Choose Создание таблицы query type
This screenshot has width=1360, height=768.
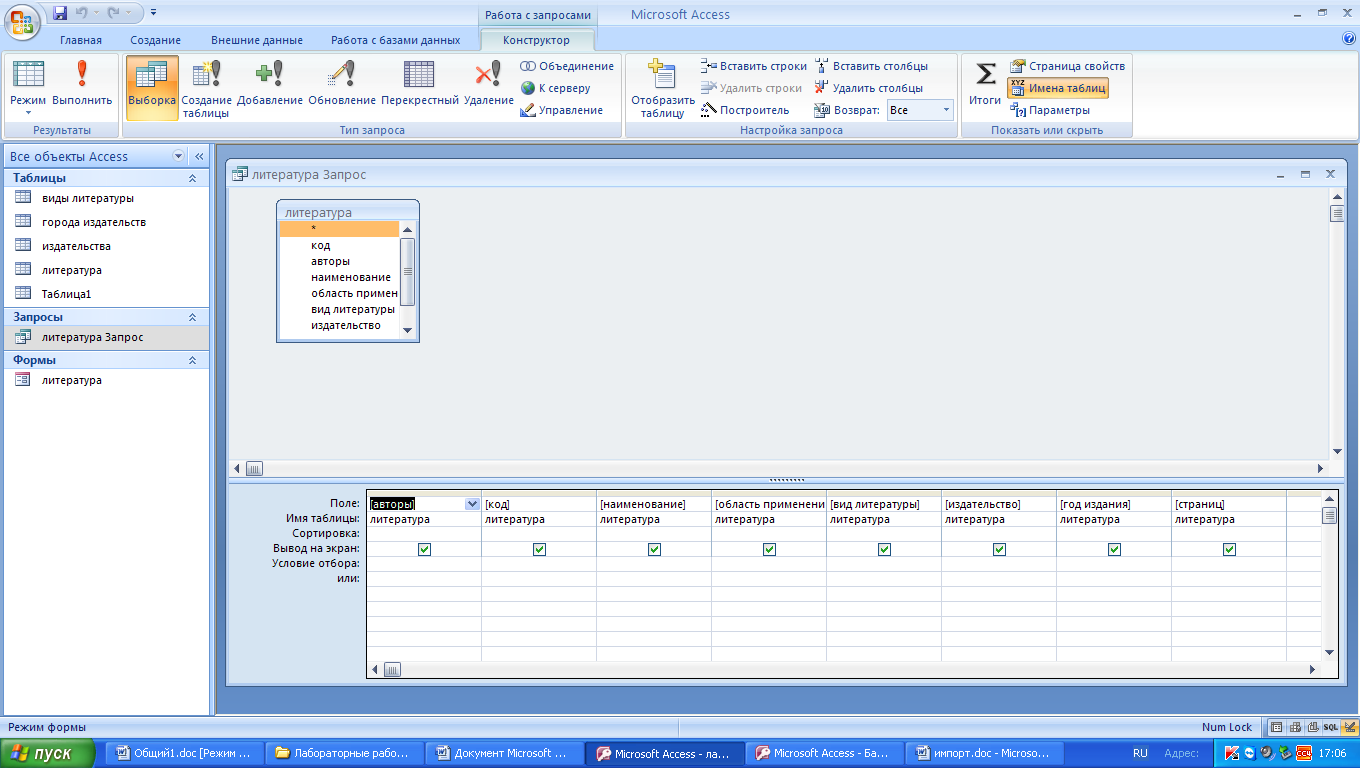[x=207, y=88]
